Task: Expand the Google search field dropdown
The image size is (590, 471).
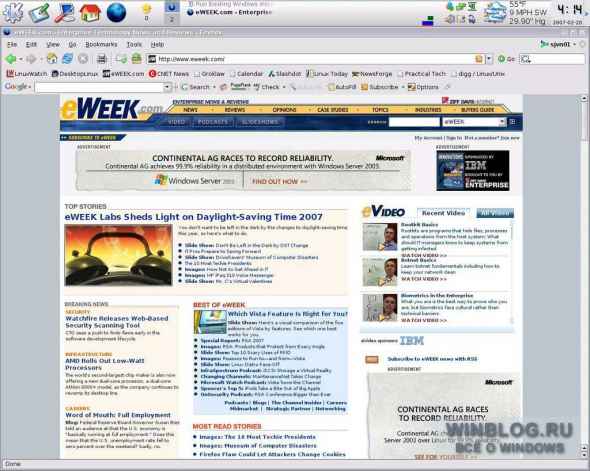Action: click(167, 87)
